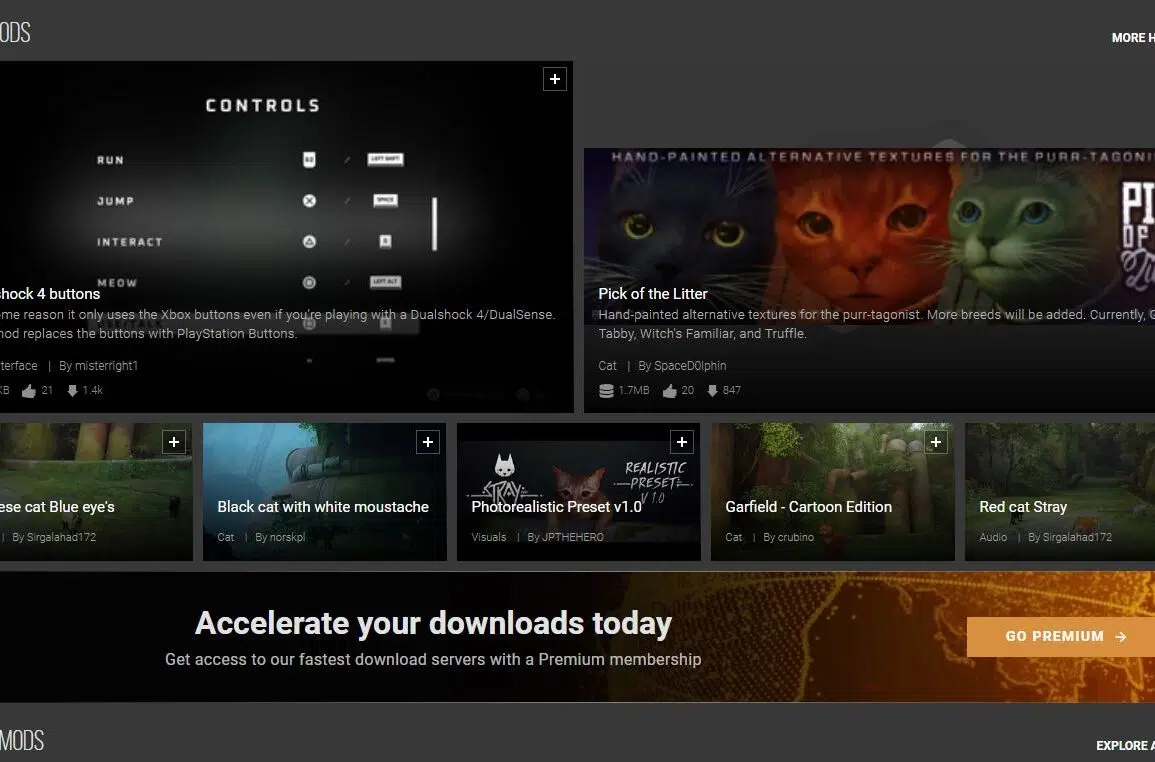Open the Pick of the Litter mod title
This screenshot has height=762, width=1155.
[x=653, y=294]
